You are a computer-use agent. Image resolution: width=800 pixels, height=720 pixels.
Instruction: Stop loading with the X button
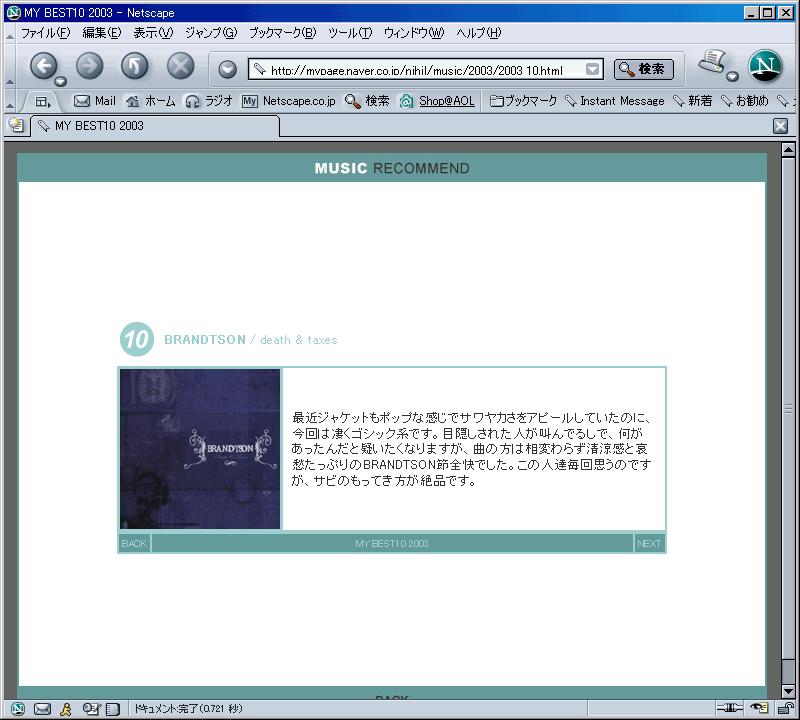pyautogui.click(x=181, y=66)
